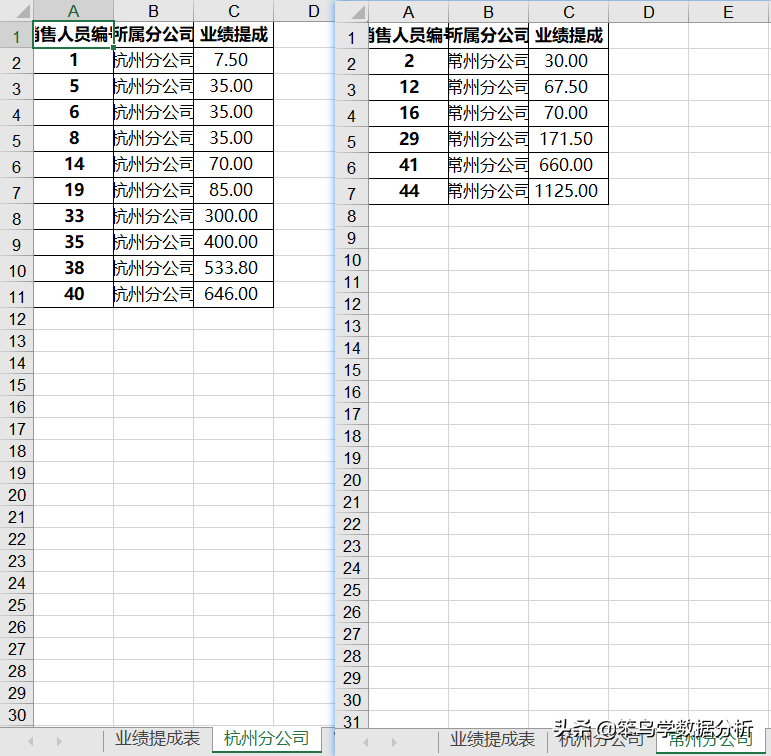Click the cell with value 533.80
771x756 pixels.
point(234,268)
